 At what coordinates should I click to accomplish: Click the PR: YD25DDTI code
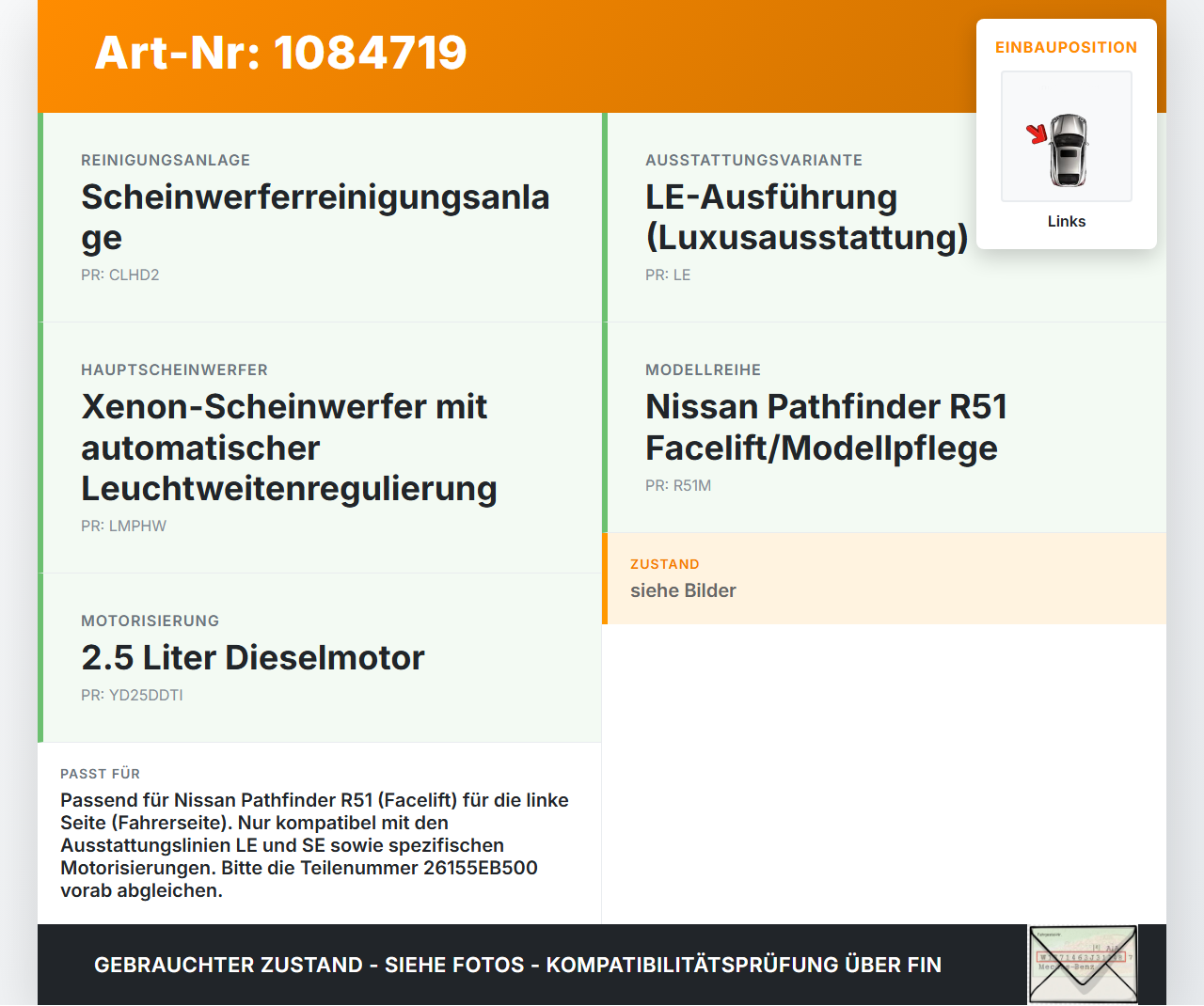point(132,695)
